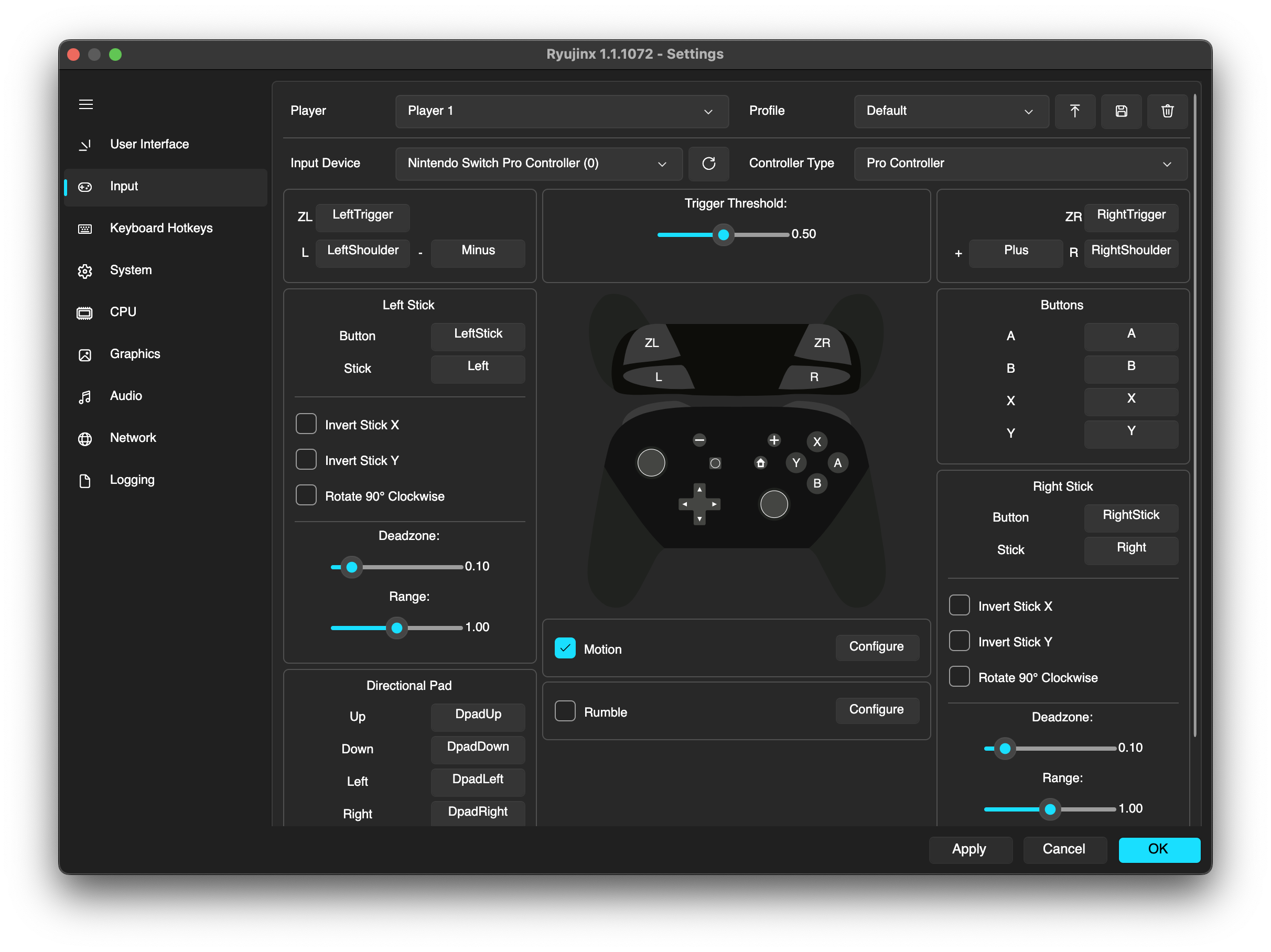Enable the Rumble checkbox
1271x952 pixels.
click(x=565, y=711)
